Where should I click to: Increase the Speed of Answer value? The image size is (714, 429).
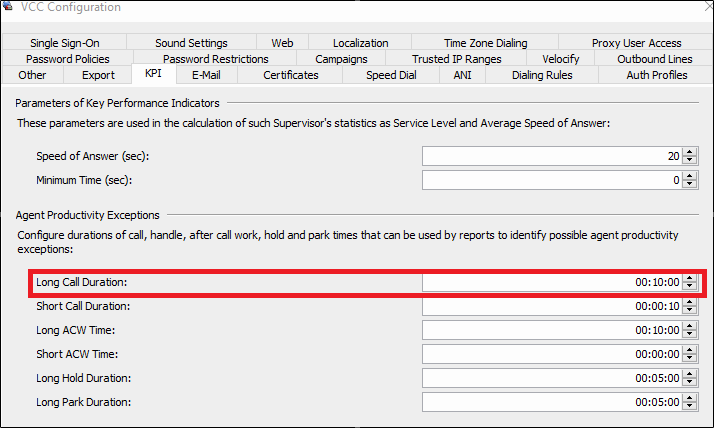689,152
